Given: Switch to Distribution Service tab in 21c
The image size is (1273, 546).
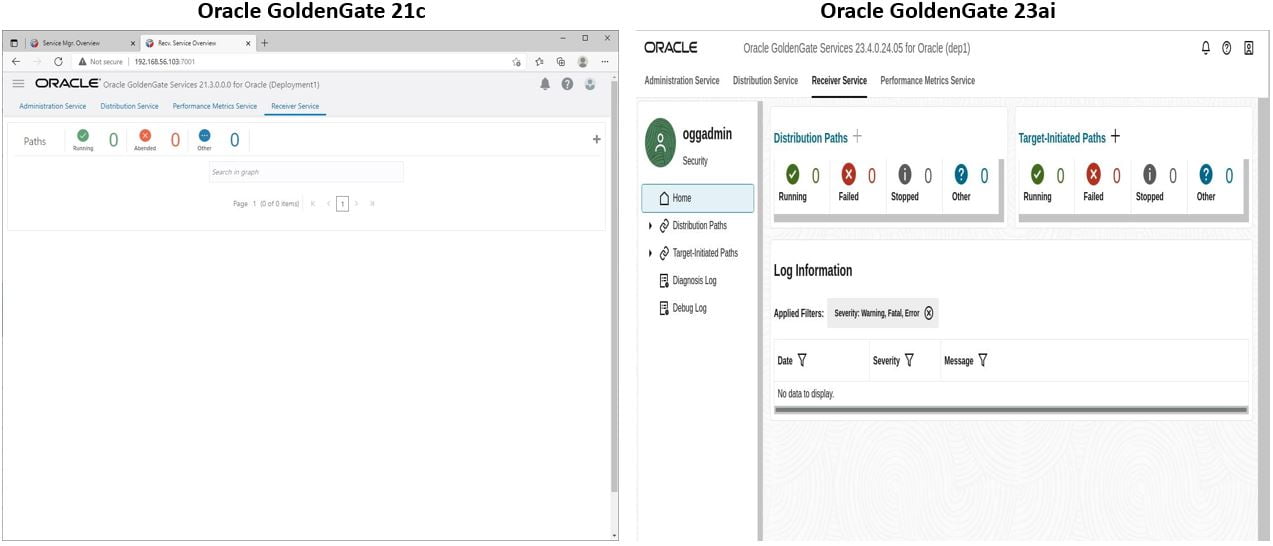Looking at the screenshot, I should (129, 106).
